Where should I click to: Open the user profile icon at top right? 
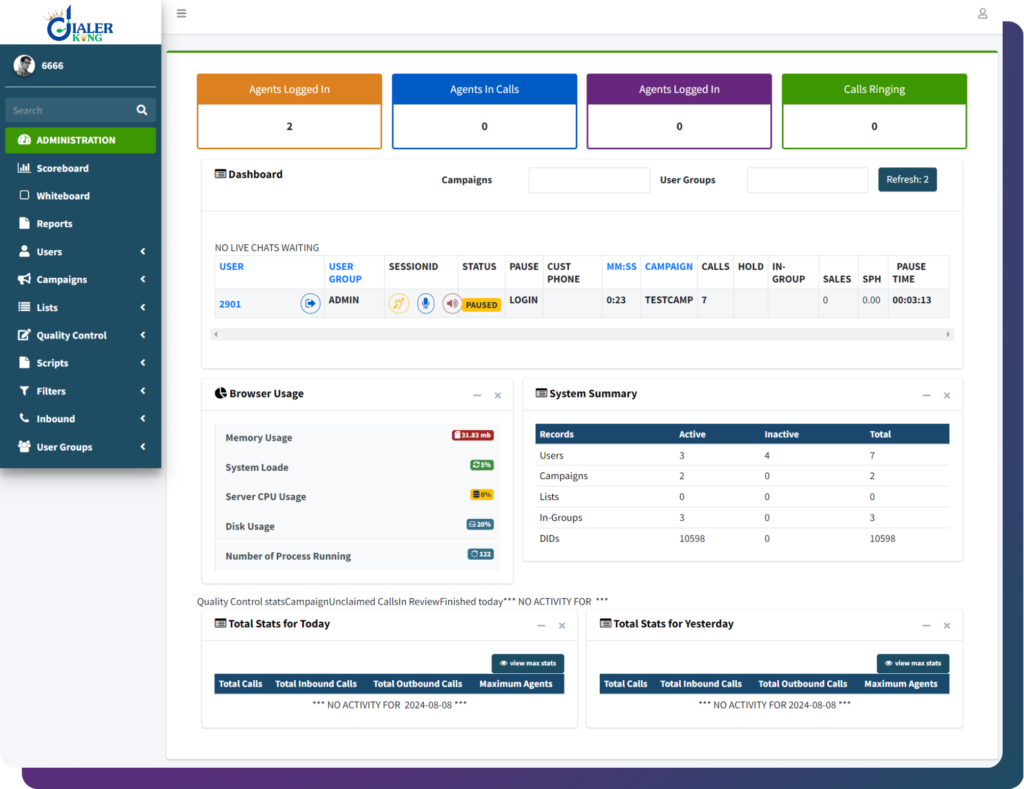pyautogui.click(x=982, y=13)
